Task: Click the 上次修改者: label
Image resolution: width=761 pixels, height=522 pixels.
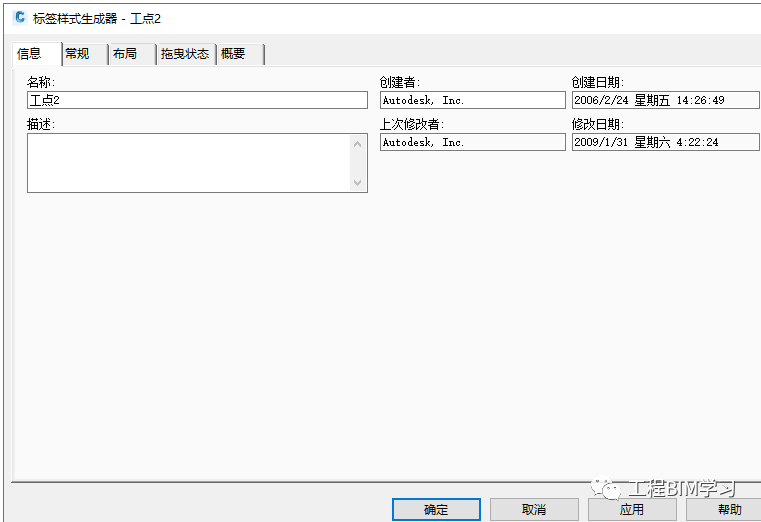Action: point(412,124)
